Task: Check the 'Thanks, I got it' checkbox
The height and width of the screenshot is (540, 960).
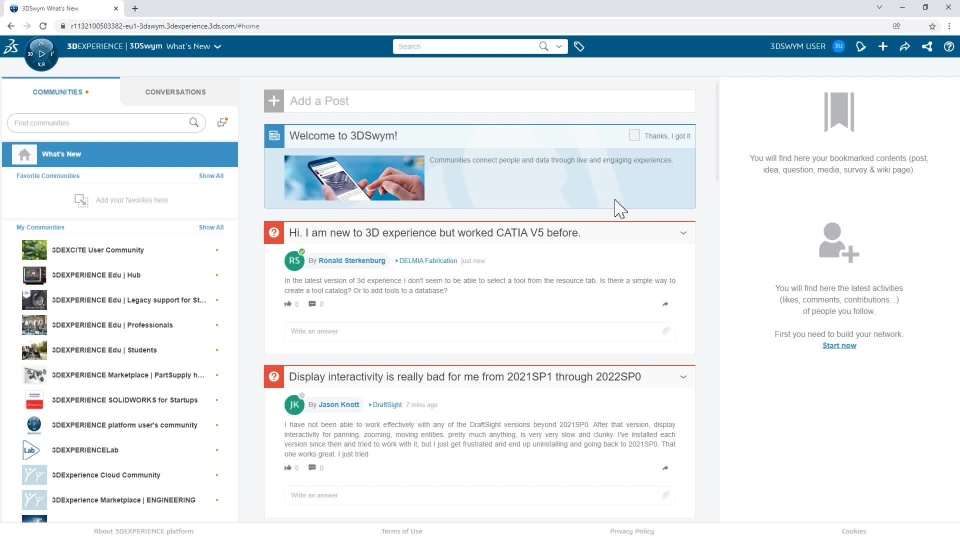Action: pyautogui.click(x=634, y=135)
